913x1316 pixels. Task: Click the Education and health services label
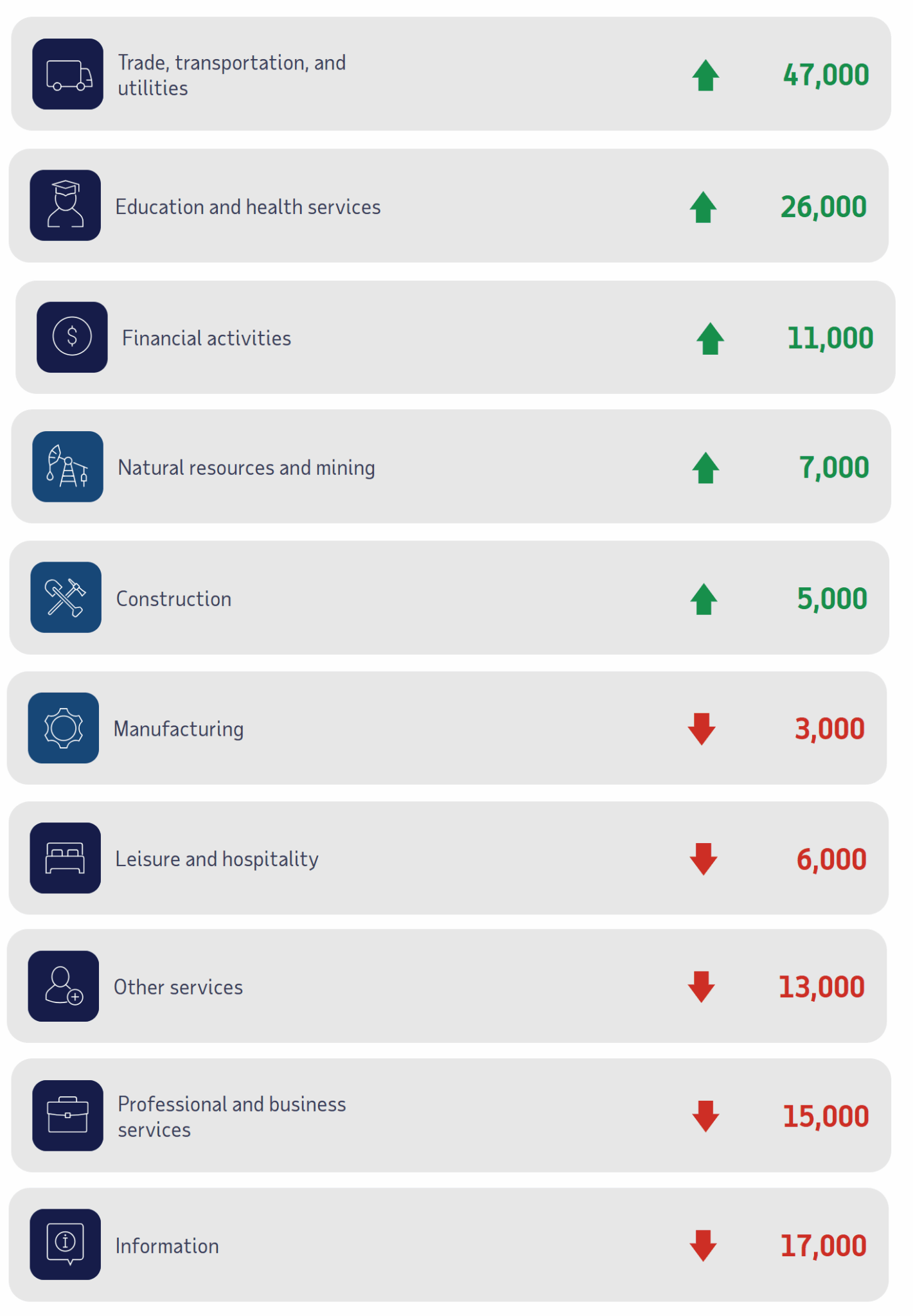coord(248,207)
